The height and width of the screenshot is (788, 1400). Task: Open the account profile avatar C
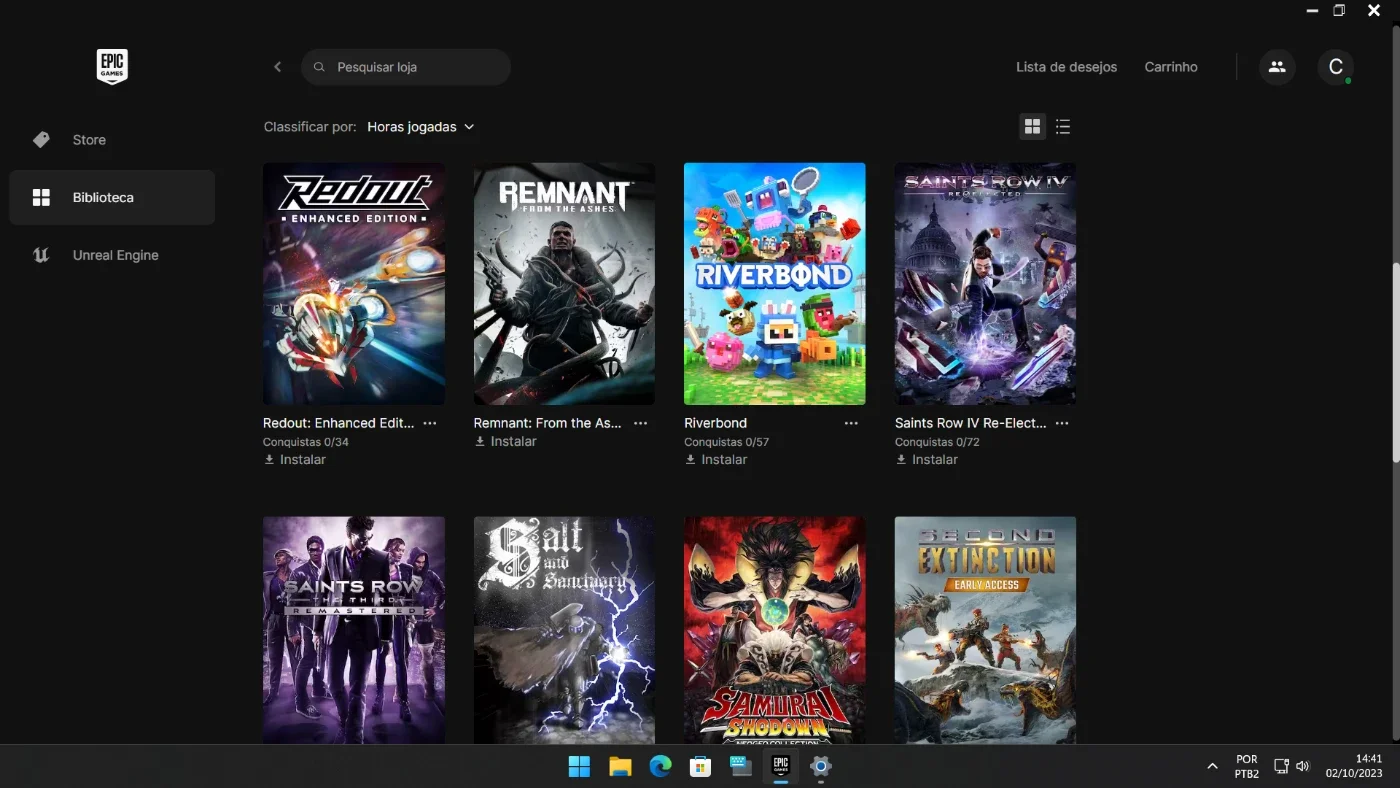[1335, 67]
